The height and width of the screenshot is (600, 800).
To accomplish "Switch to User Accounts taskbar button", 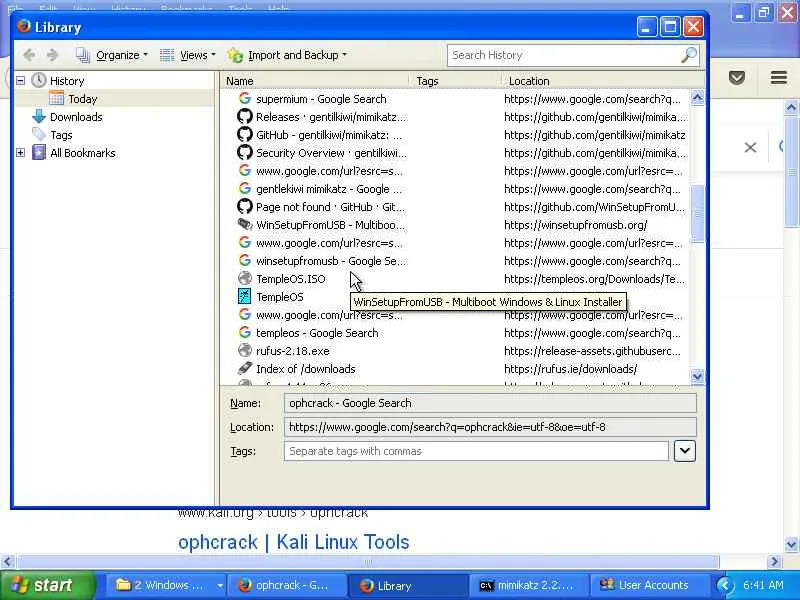I will (649, 585).
